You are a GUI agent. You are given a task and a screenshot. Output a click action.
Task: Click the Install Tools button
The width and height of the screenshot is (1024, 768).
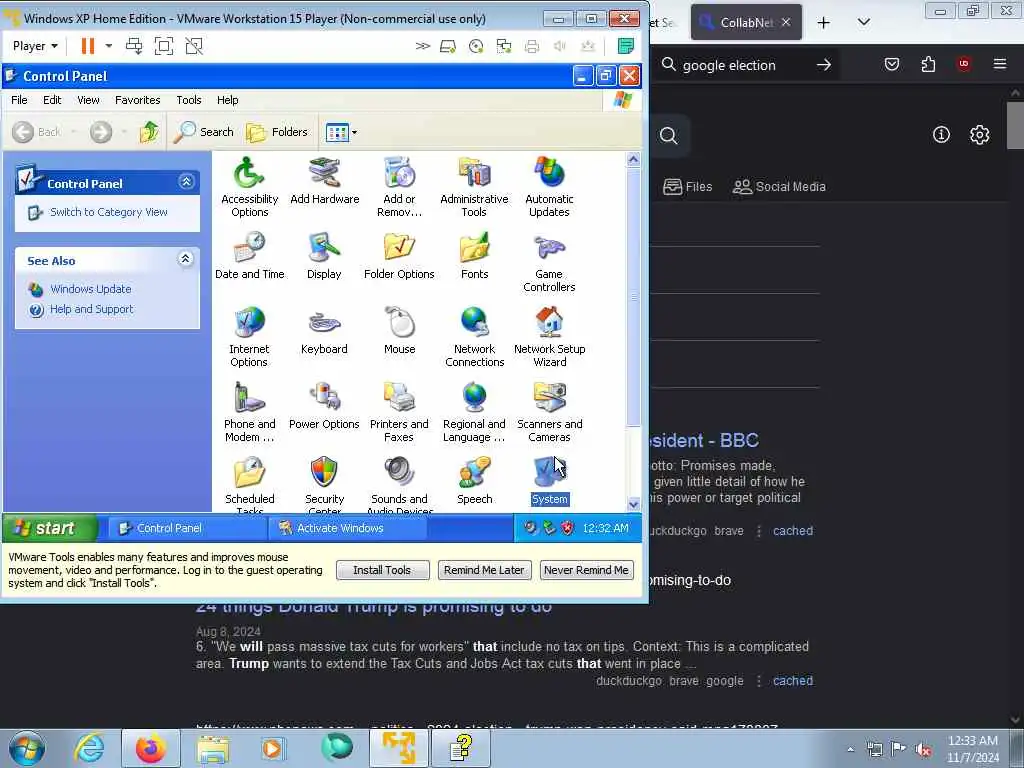(x=382, y=570)
